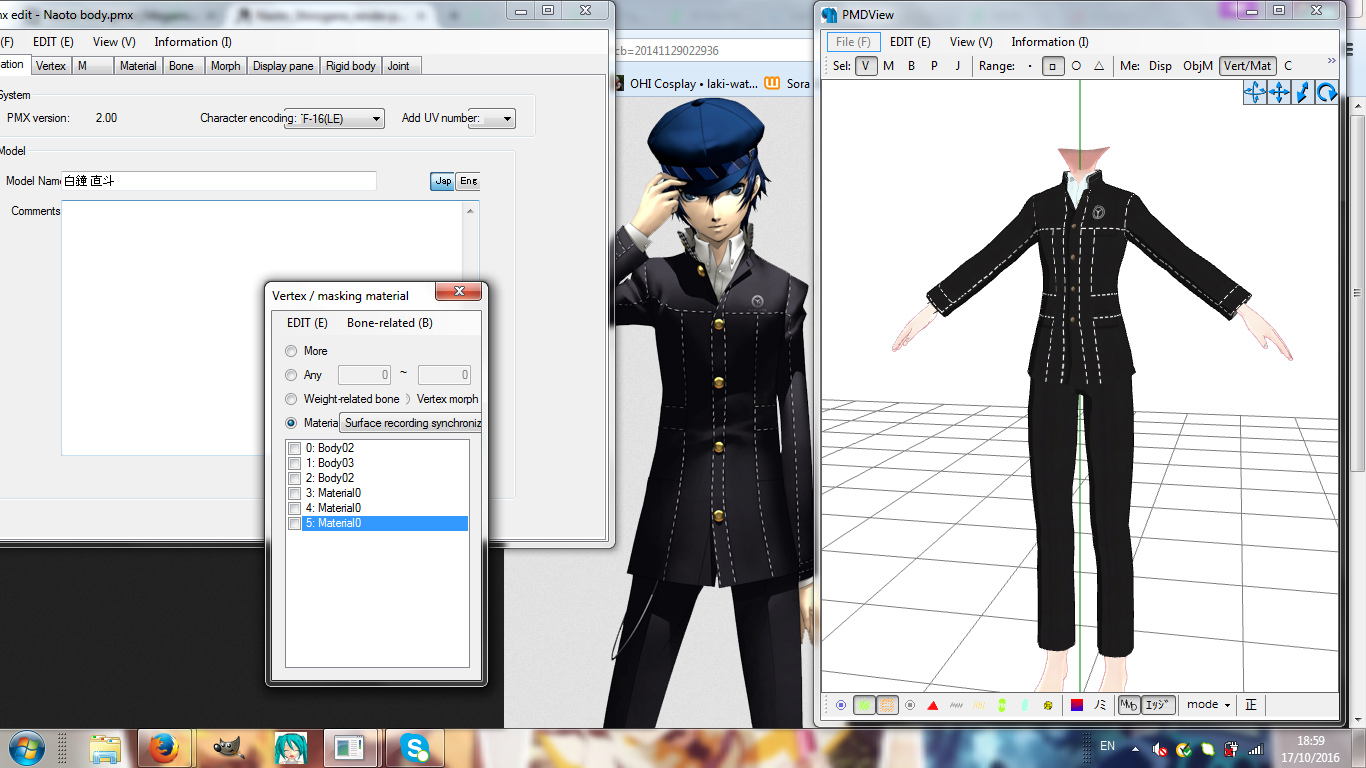Click the Vert/Mat button in PMDView

click(1248, 66)
